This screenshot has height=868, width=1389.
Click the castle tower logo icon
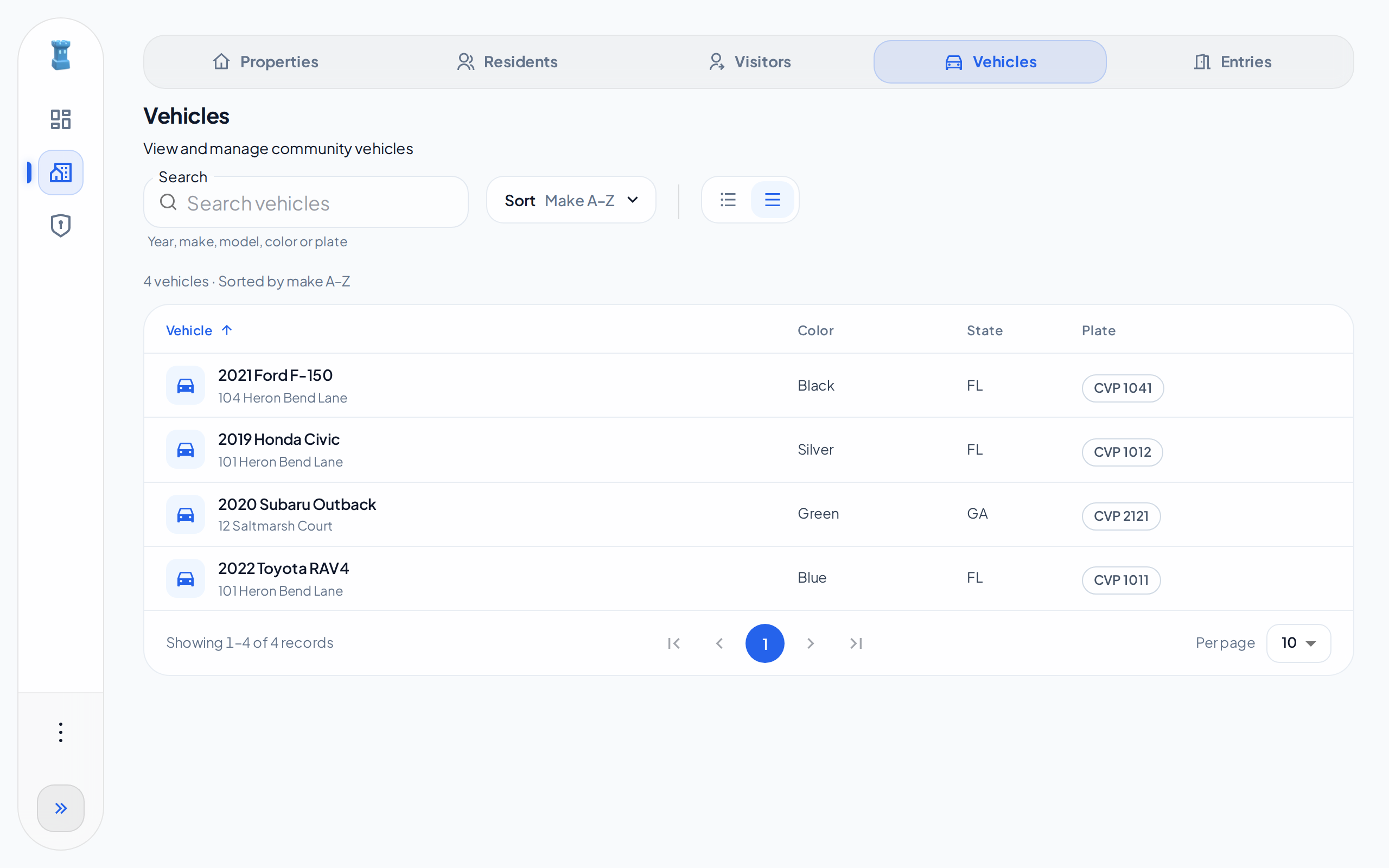pos(60,55)
